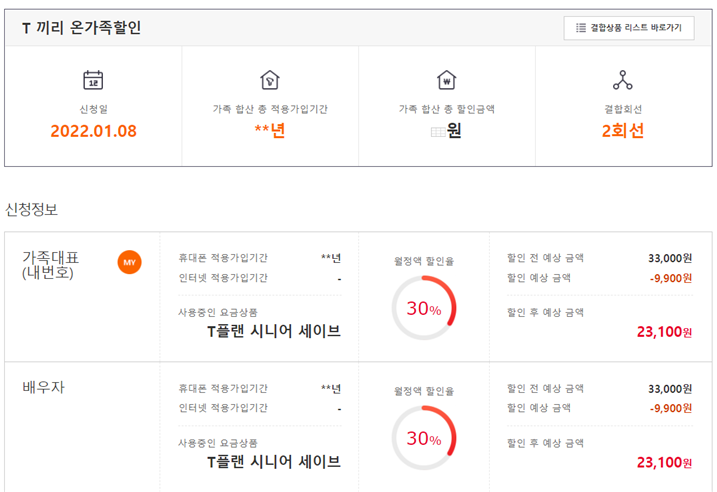The height and width of the screenshot is (492, 717).
Task: Click the T 끼리 온가족할인 heading
Action: 81,28
